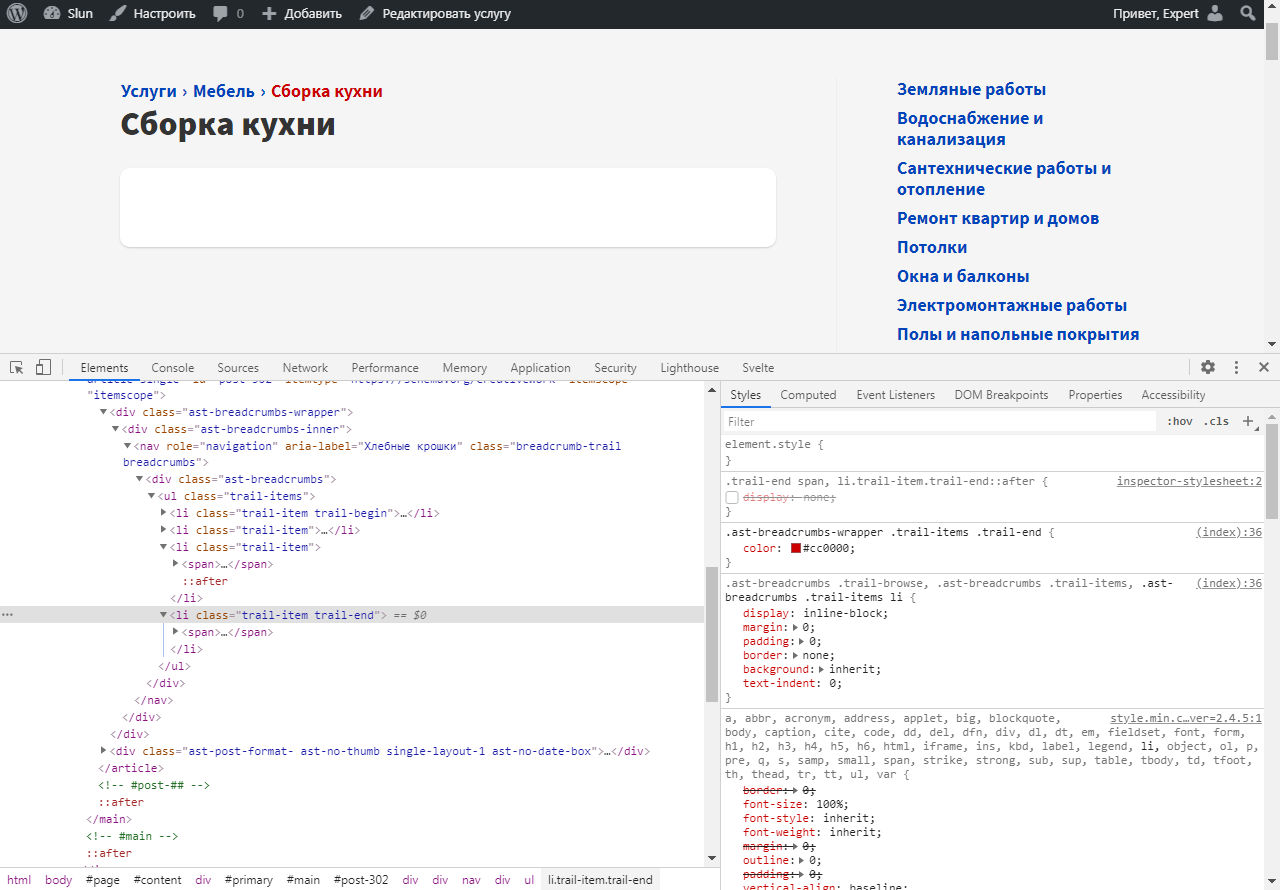
Task: Open the Привет, Expert user menu
Action: [1168, 14]
